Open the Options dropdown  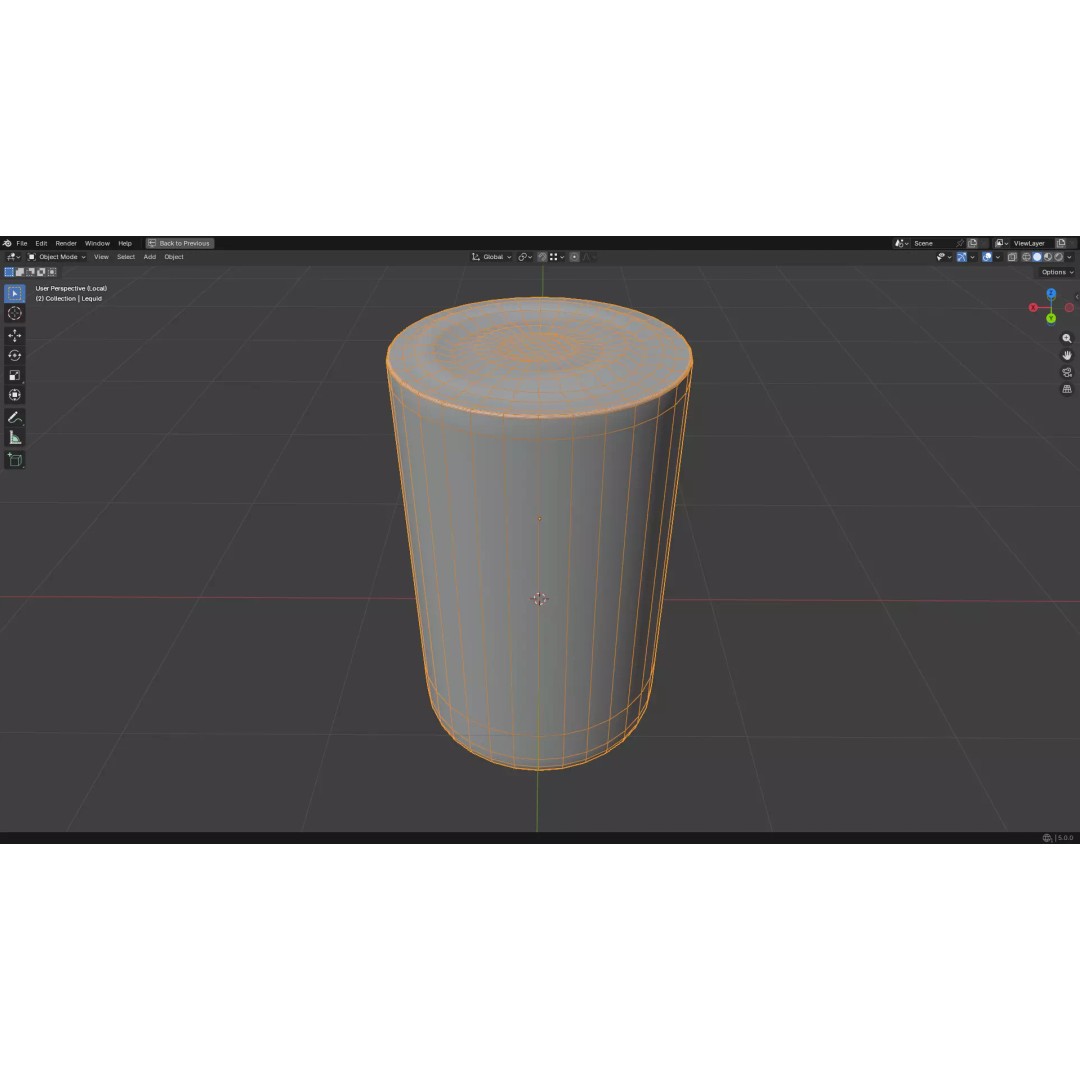pyautogui.click(x=1057, y=272)
